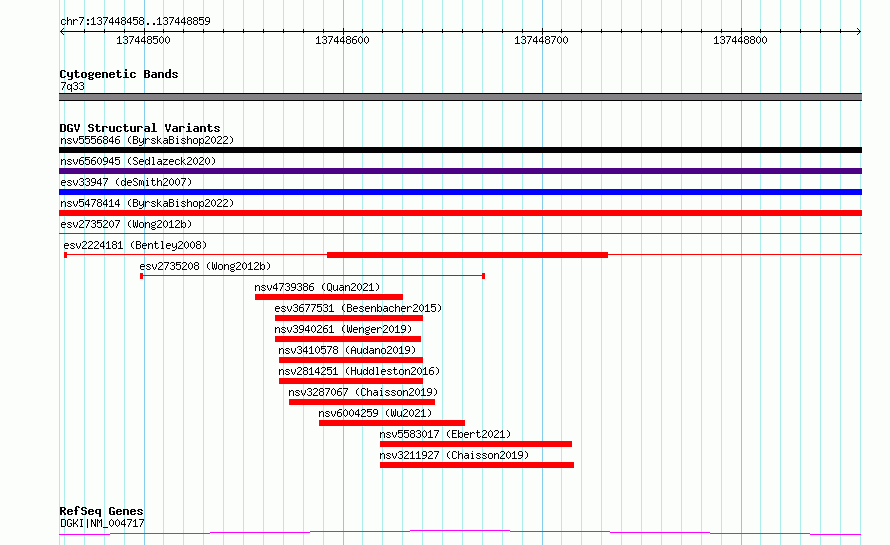Click the magenta DGKI gene track line
Screen dimensions: 890x545
point(460,533)
